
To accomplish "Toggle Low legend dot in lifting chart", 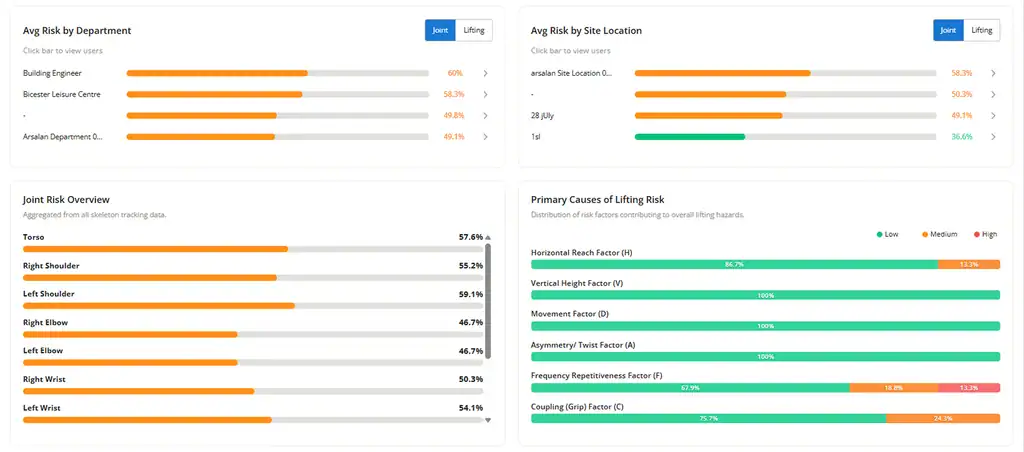I will point(880,234).
